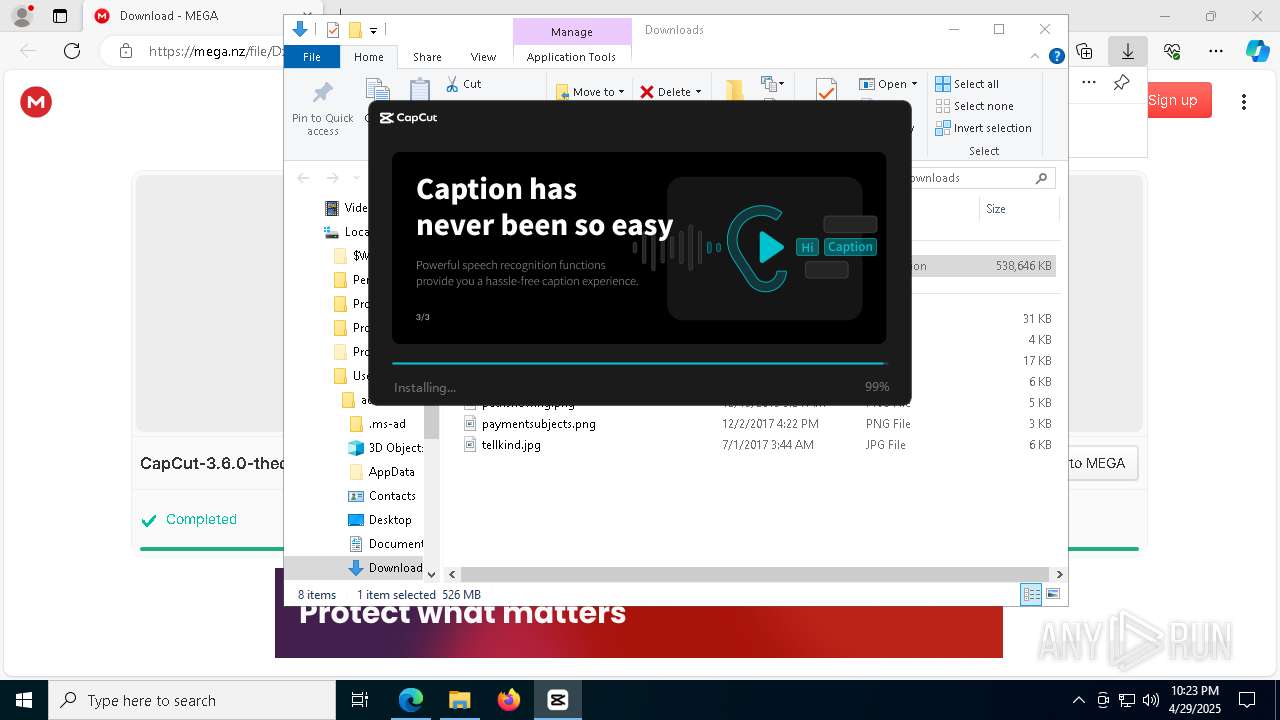The height and width of the screenshot is (720, 1280).
Task: Click Select none in Explorer ribbon
Action: (974, 106)
